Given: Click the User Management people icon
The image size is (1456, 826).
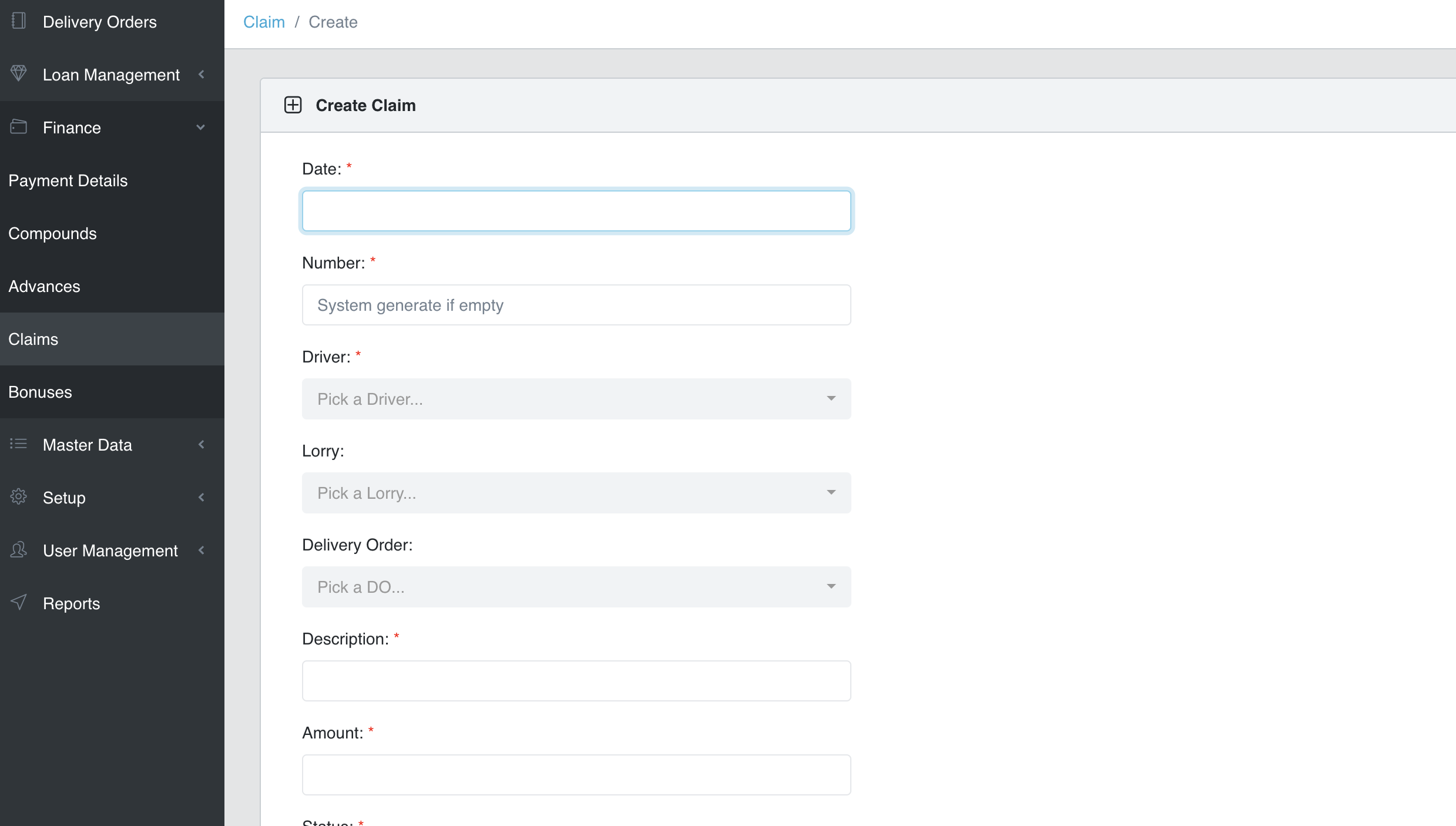Looking at the screenshot, I should (19, 550).
